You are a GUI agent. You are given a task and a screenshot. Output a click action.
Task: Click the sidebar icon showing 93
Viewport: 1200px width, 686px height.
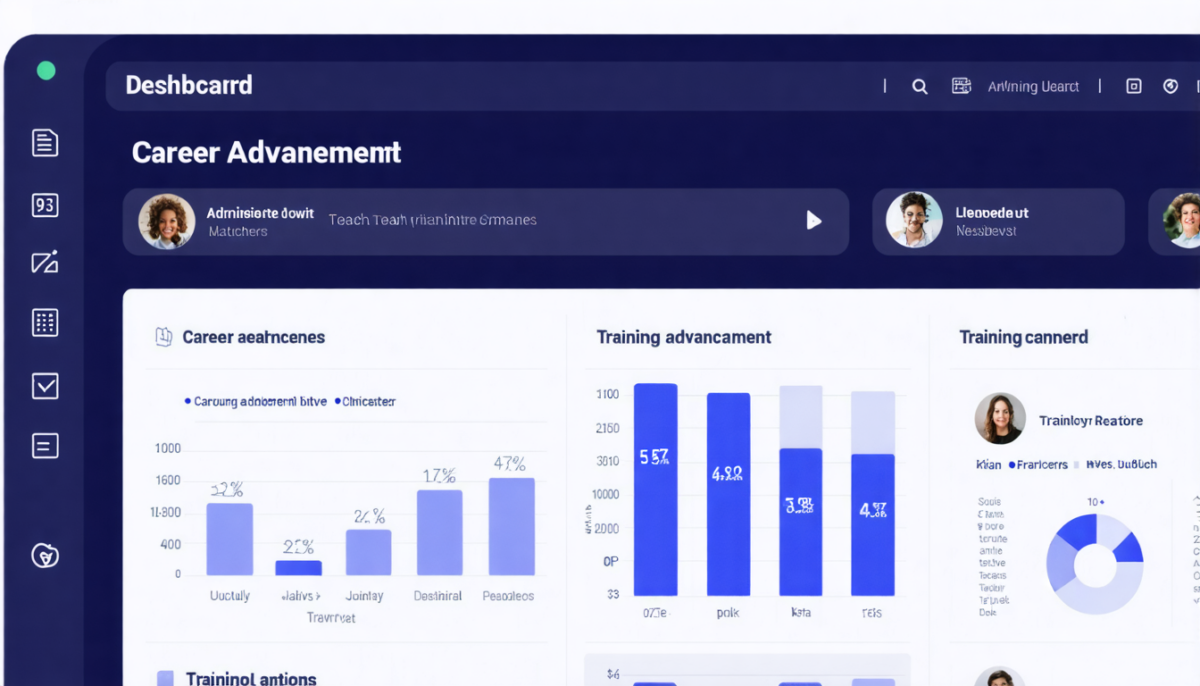coord(45,205)
